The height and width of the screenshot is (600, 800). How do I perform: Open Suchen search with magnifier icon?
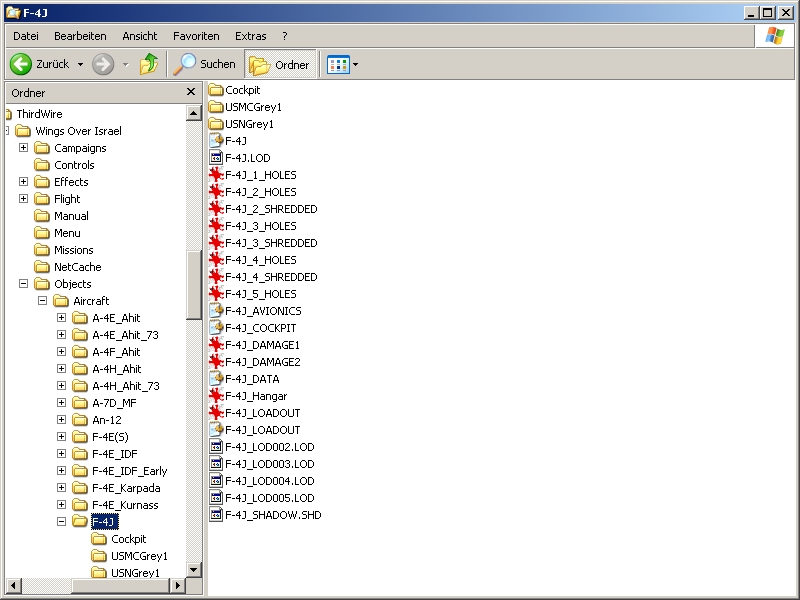[x=204, y=64]
